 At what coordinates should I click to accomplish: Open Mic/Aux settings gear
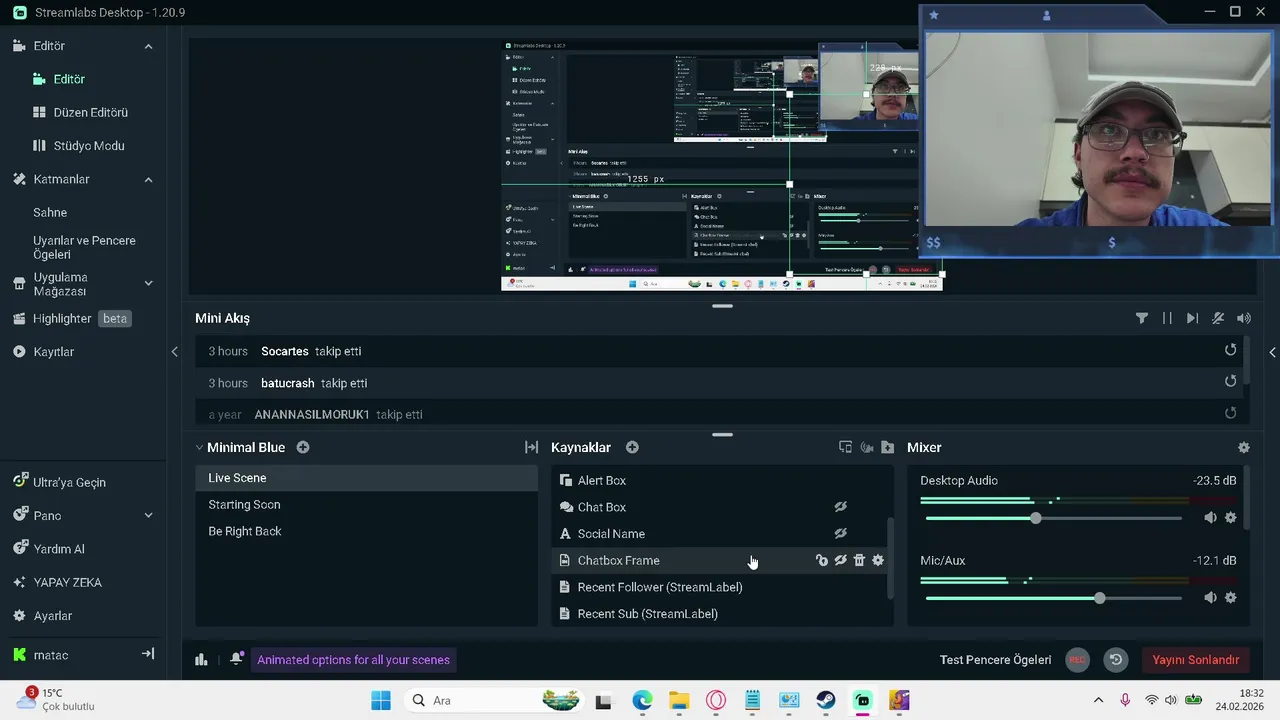(x=1230, y=598)
